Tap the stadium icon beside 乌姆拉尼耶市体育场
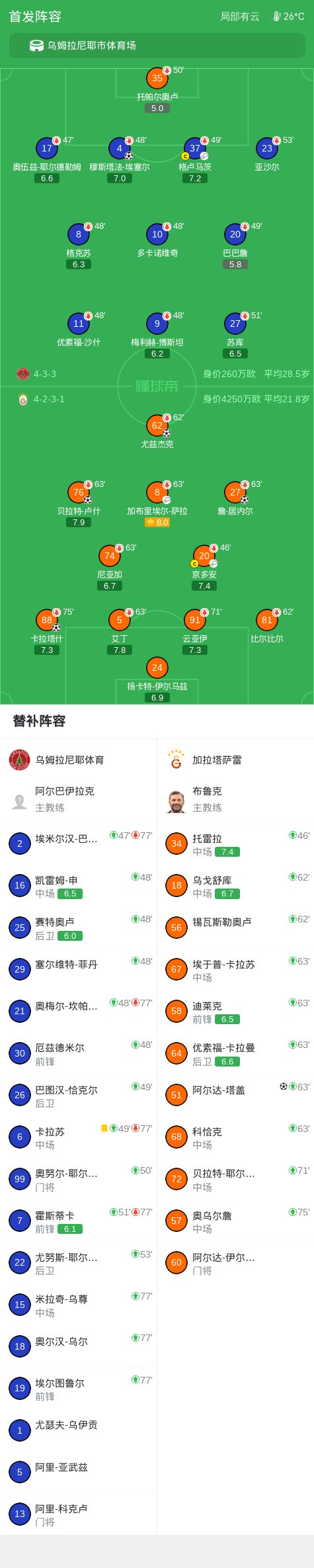This screenshot has width=314, height=1568. pos(37,46)
